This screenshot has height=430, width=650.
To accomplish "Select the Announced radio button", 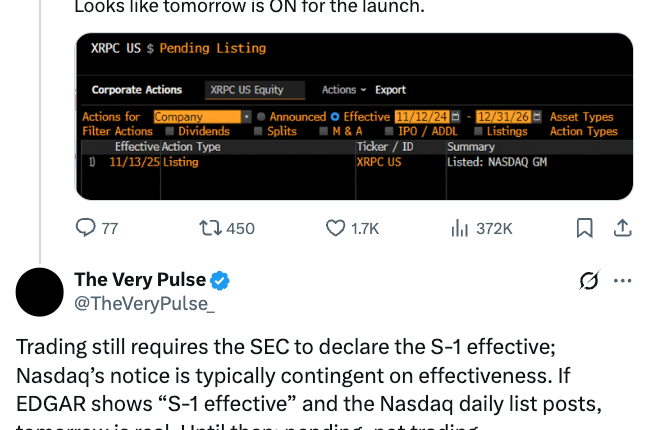I will coord(261,117).
